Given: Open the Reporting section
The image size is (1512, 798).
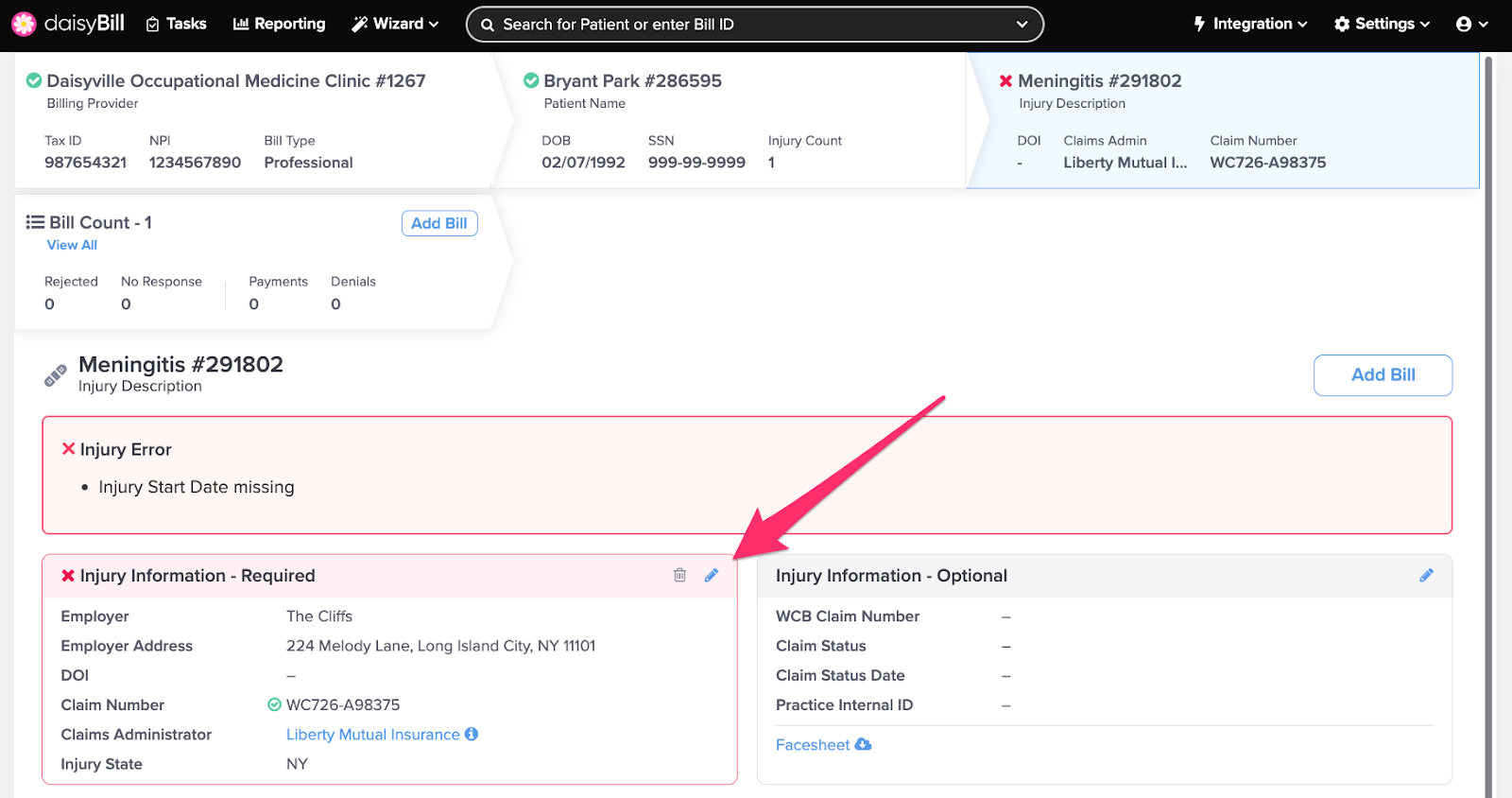Looking at the screenshot, I should pos(280,25).
